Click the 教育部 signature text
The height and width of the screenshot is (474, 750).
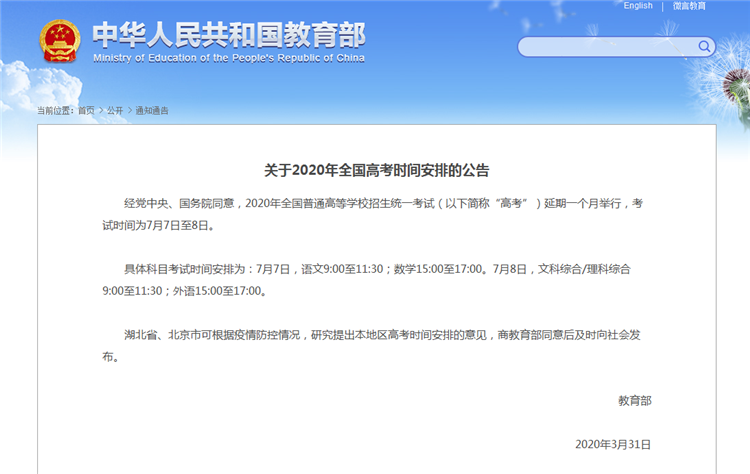coord(634,400)
